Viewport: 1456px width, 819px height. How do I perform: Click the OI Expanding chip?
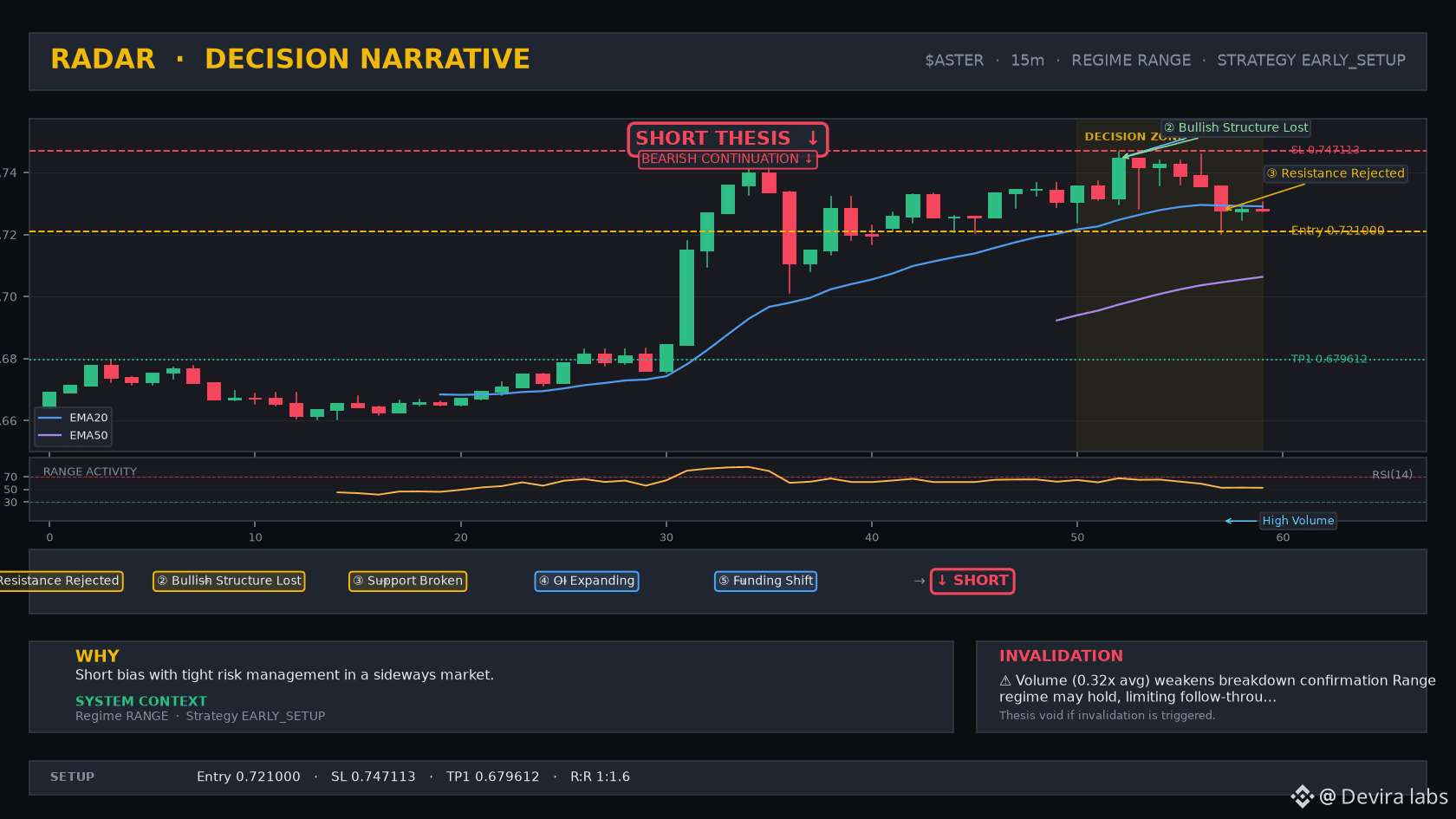tap(587, 581)
